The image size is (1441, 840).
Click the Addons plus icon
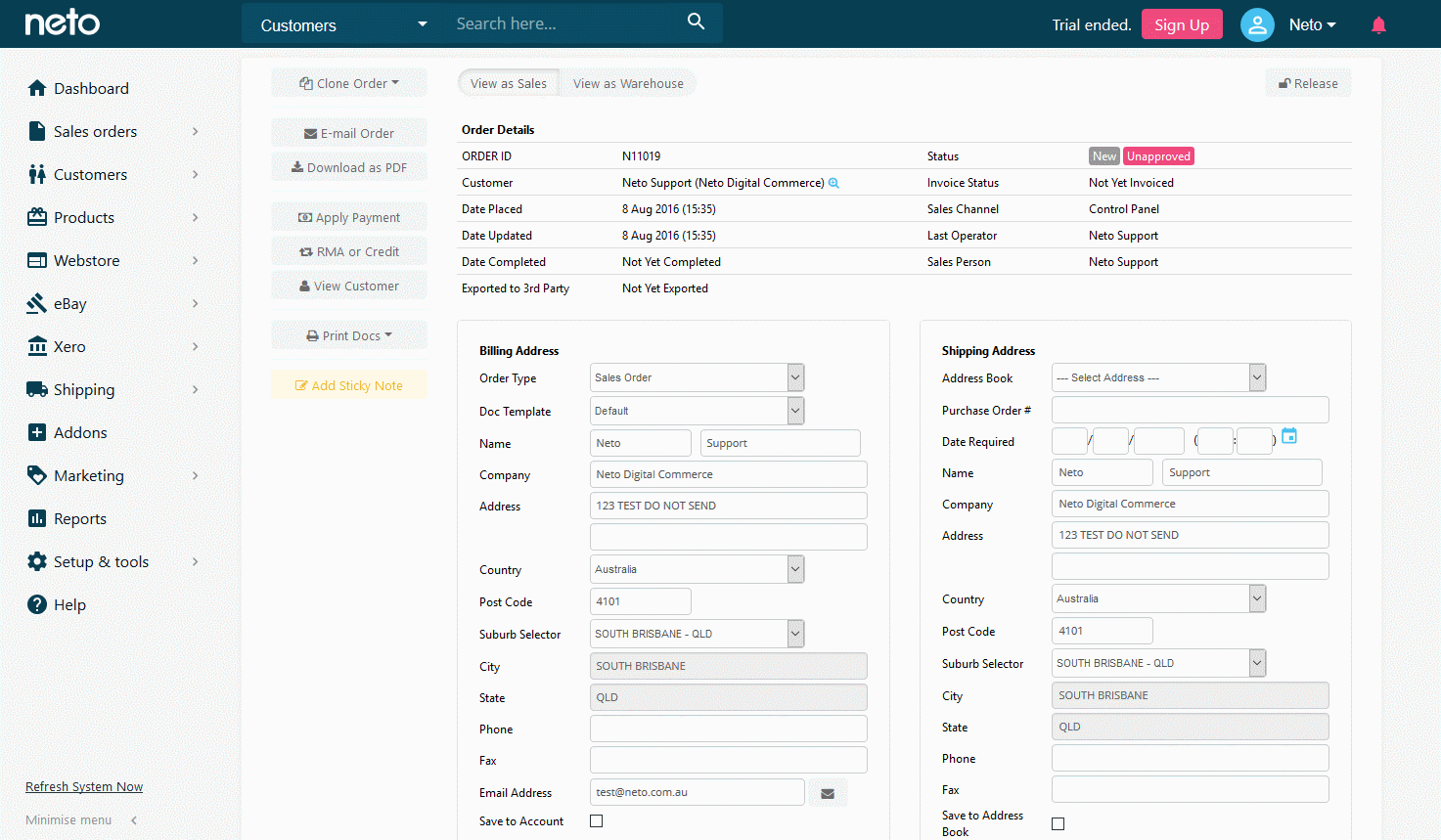(37, 432)
